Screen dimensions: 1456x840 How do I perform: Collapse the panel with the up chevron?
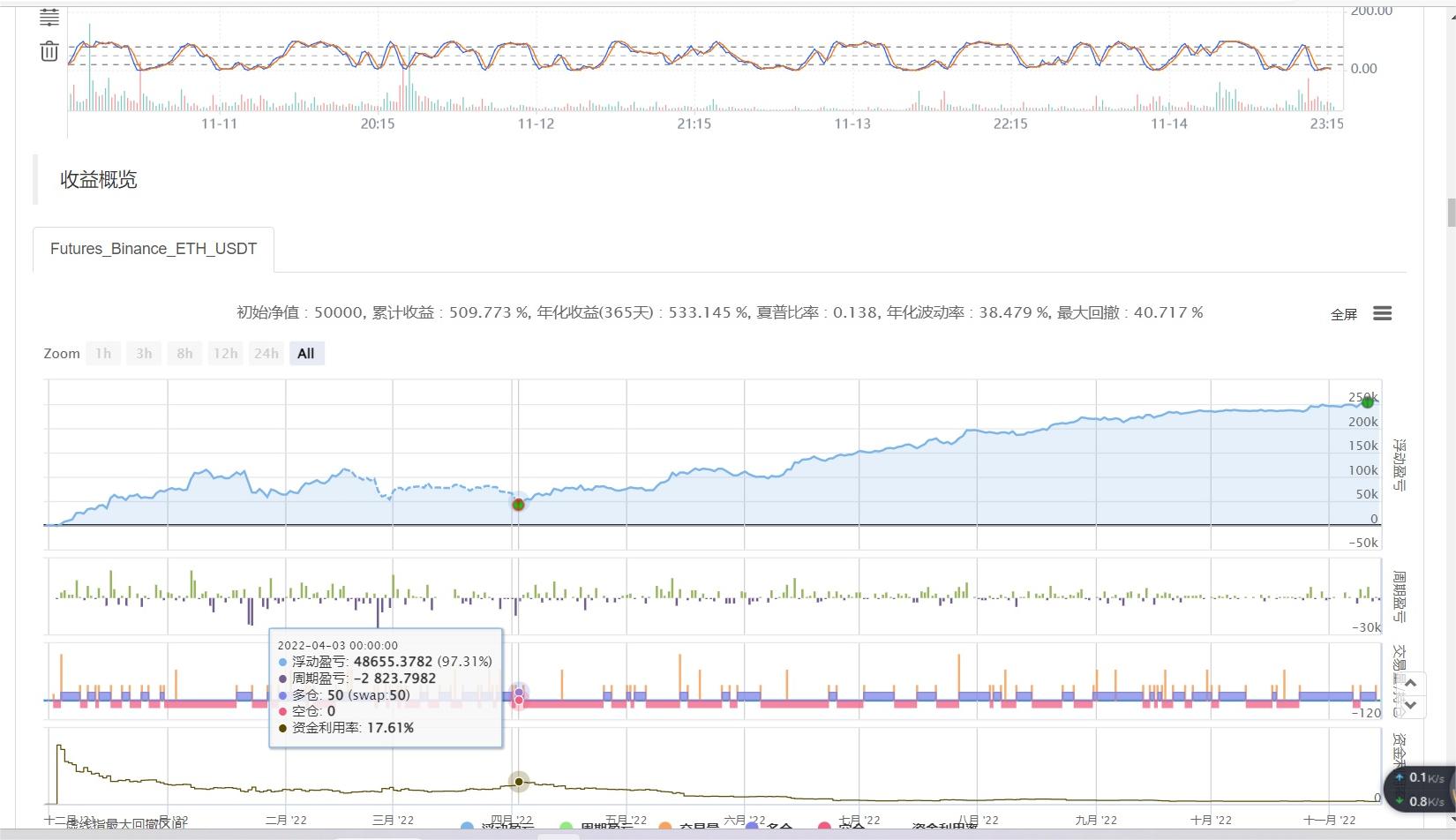[x=1410, y=683]
